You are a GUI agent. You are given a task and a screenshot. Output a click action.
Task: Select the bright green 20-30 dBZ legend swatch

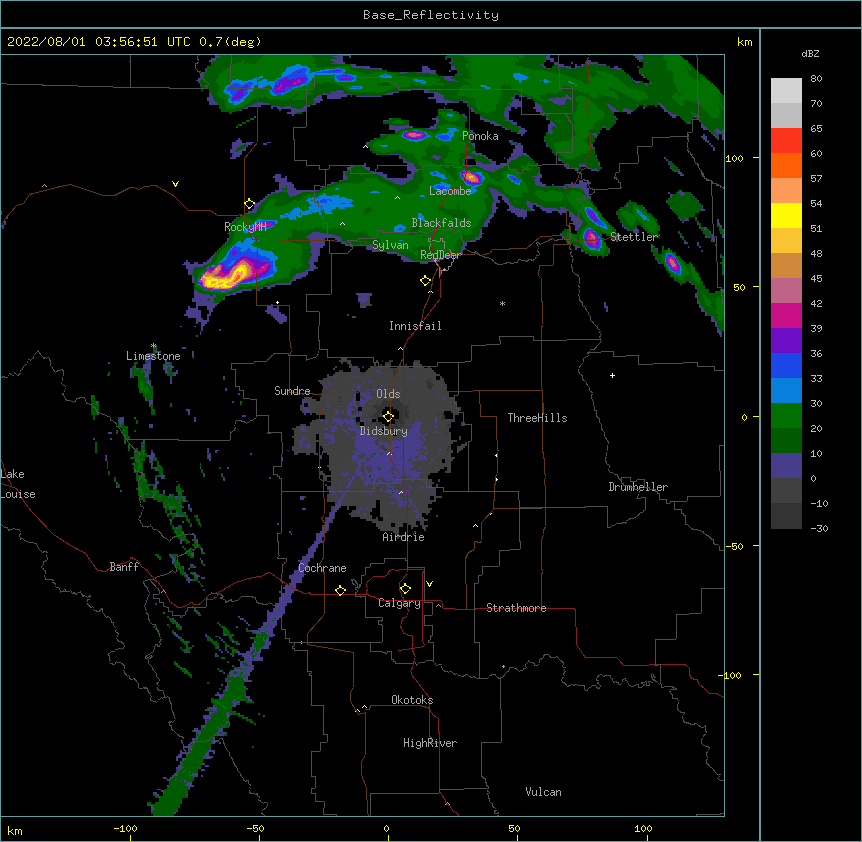(x=786, y=416)
